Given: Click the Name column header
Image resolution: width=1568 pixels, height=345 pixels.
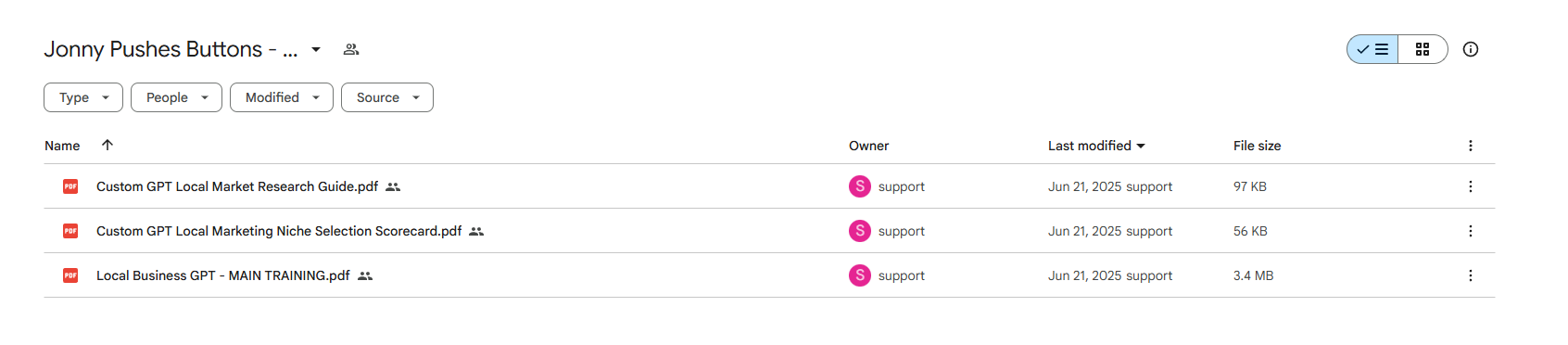Looking at the screenshot, I should click(62, 146).
